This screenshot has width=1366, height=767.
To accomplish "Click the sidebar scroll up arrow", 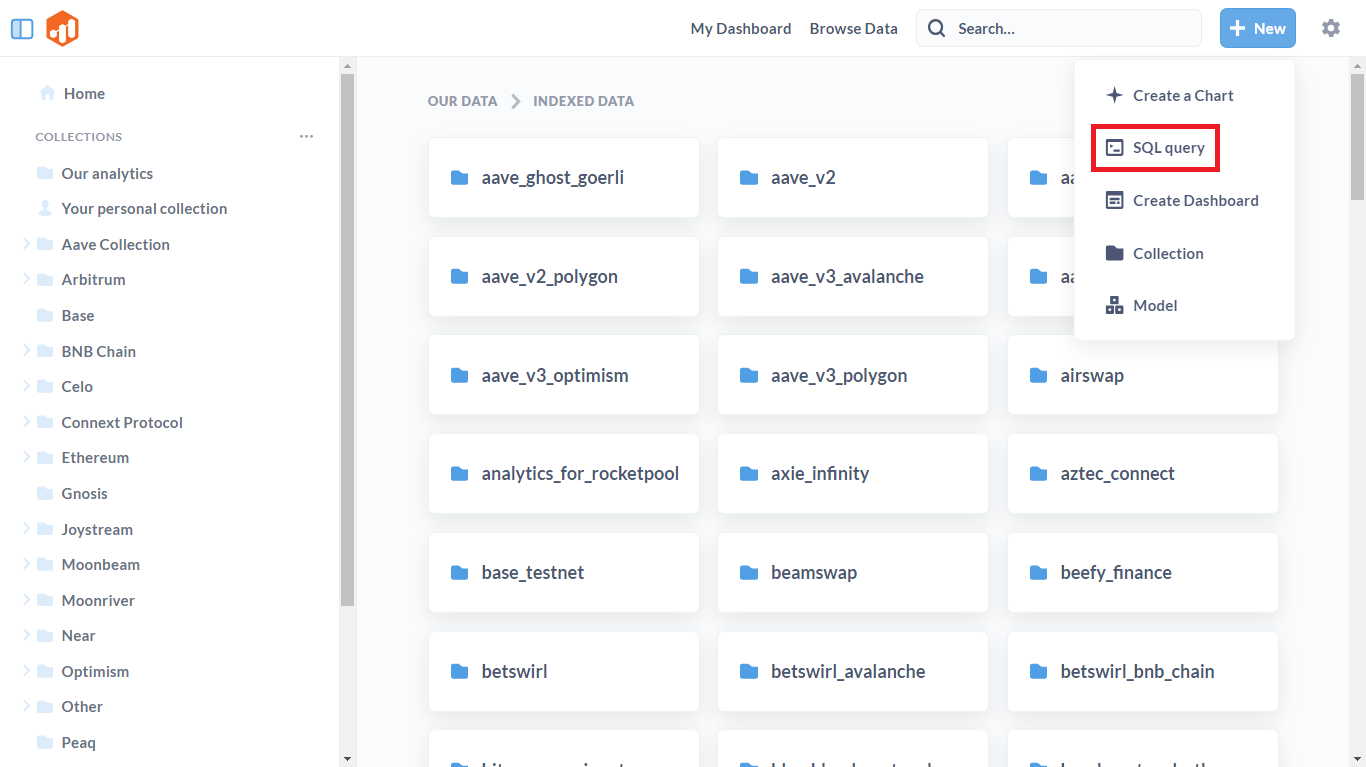I will [347, 66].
